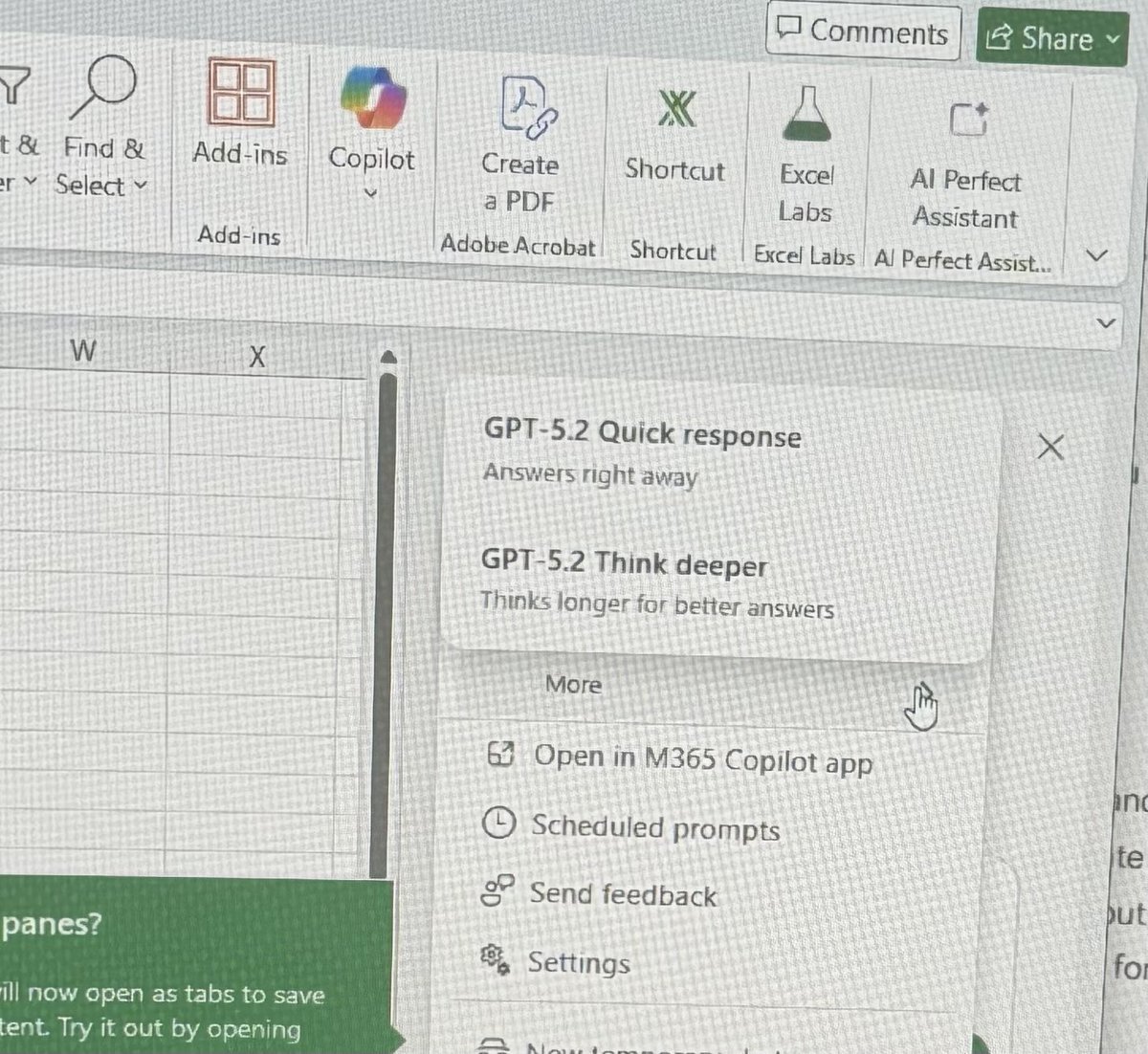Click the 'AI Perfect Assist...' group label
The height and width of the screenshot is (1054, 1148).
coord(961,260)
